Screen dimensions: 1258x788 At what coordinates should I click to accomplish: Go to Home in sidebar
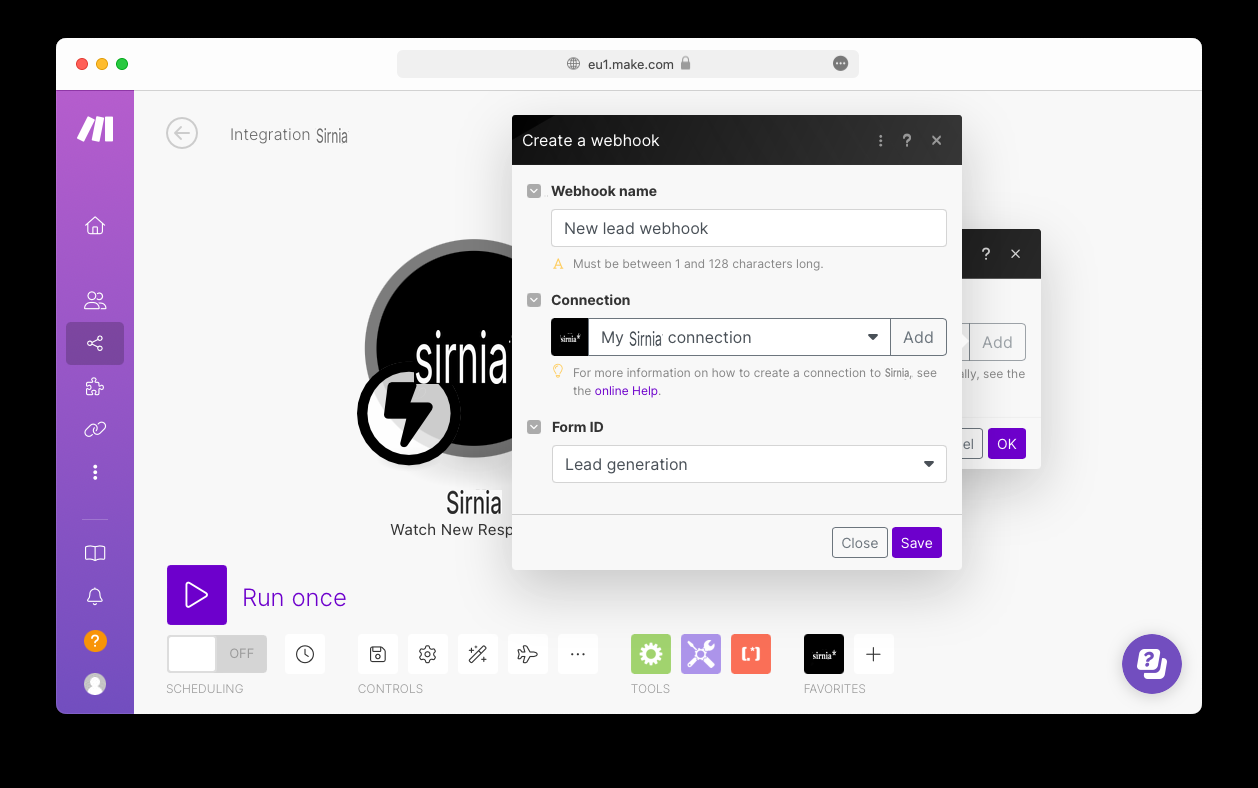[95, 225]
